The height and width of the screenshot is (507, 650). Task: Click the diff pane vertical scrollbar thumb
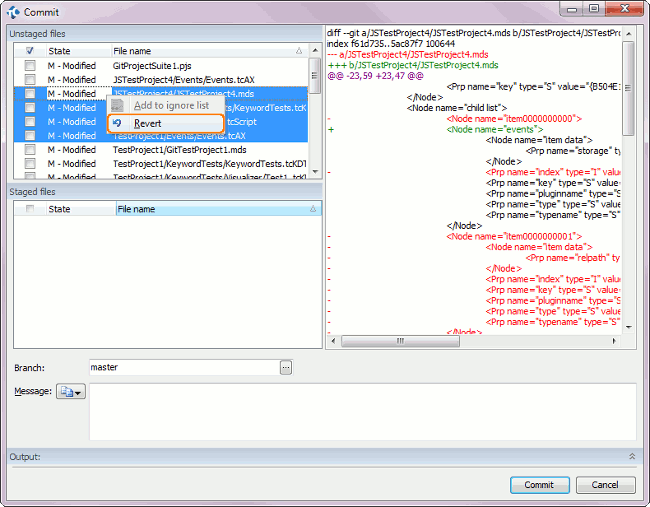click(x=629, y=88)
